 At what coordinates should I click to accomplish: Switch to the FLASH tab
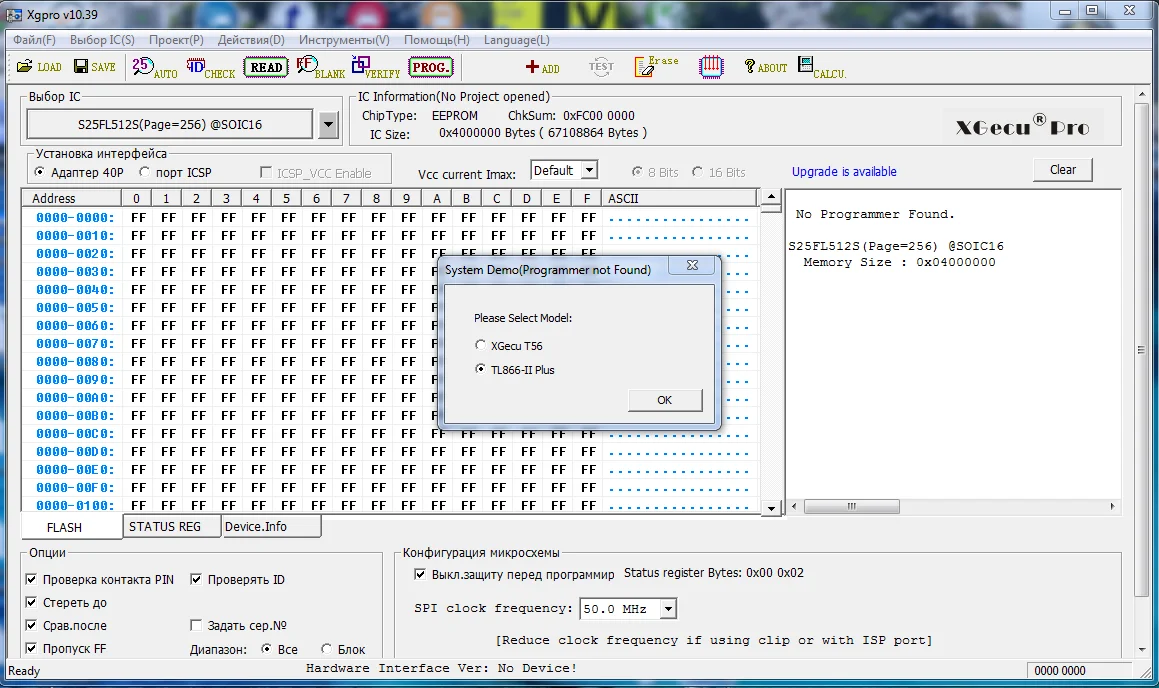(72, 527)
